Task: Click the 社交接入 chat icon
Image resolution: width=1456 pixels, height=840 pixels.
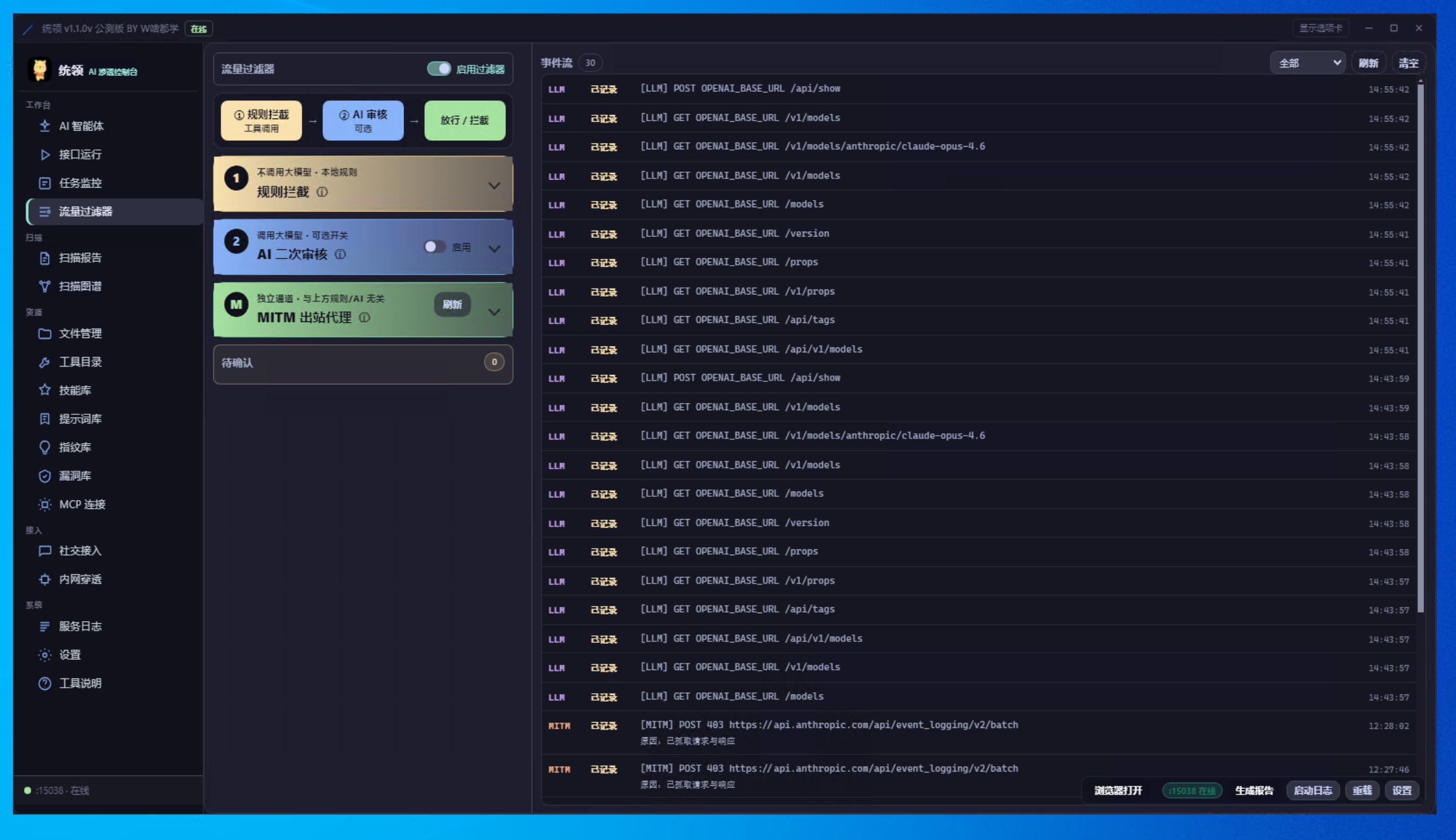Action: point(45,551)
